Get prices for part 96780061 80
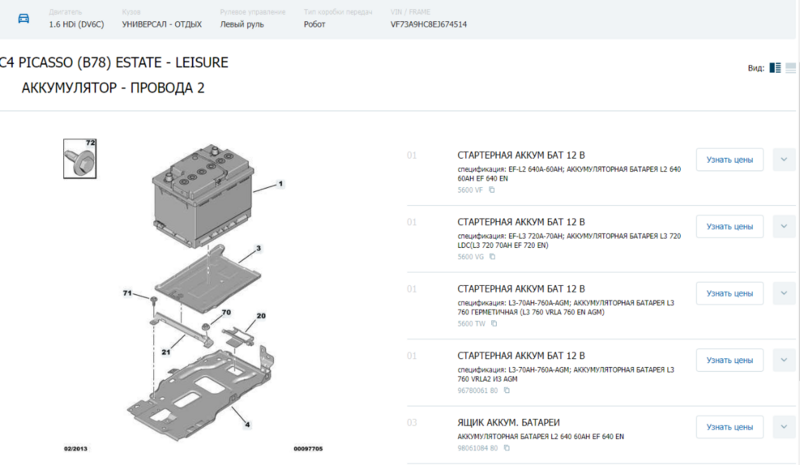This screenshot has width=800, height=465. (x=729, y=360)
